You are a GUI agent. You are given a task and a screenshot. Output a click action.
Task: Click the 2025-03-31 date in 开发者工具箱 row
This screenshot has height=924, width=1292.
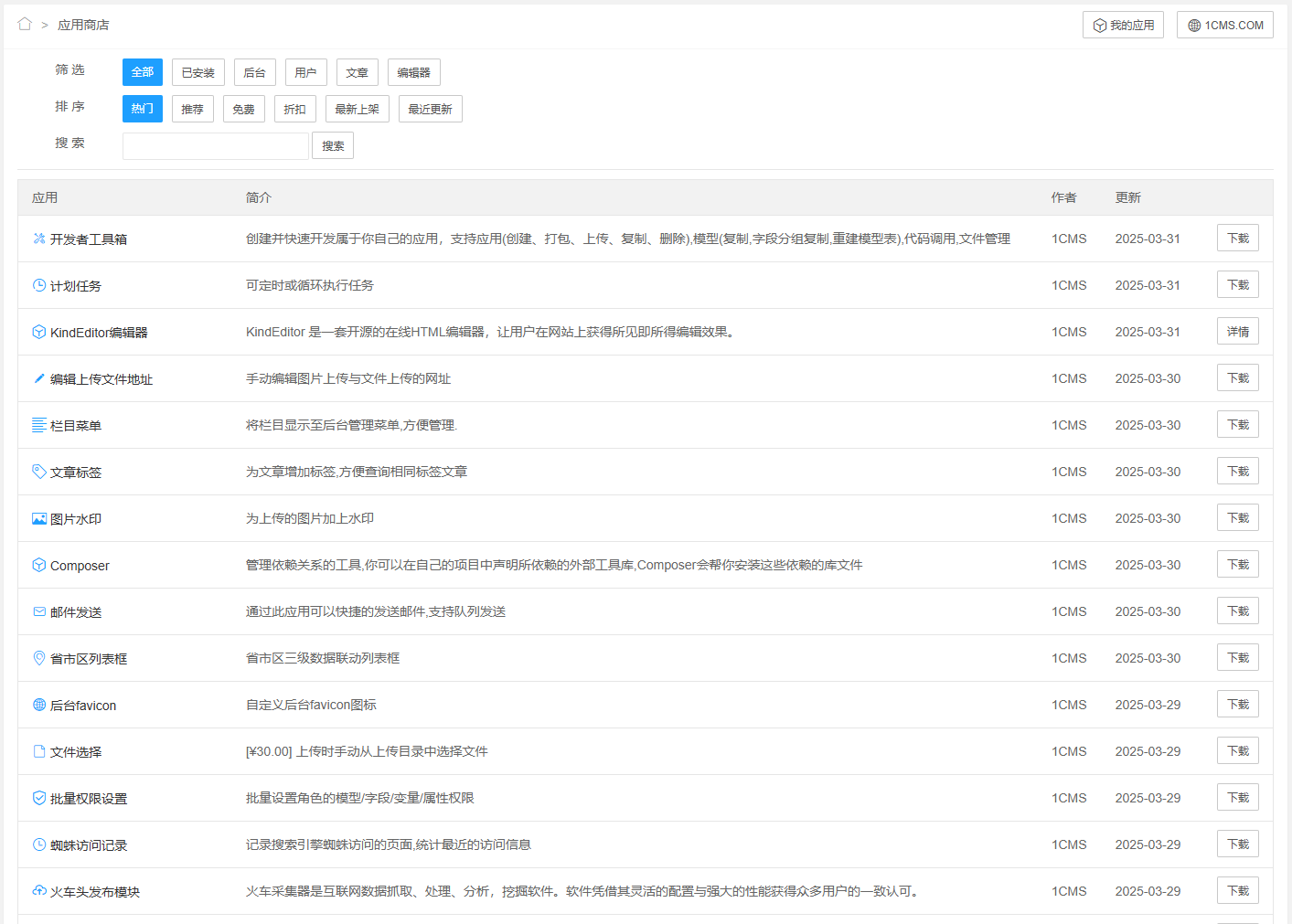point(1148,239)
